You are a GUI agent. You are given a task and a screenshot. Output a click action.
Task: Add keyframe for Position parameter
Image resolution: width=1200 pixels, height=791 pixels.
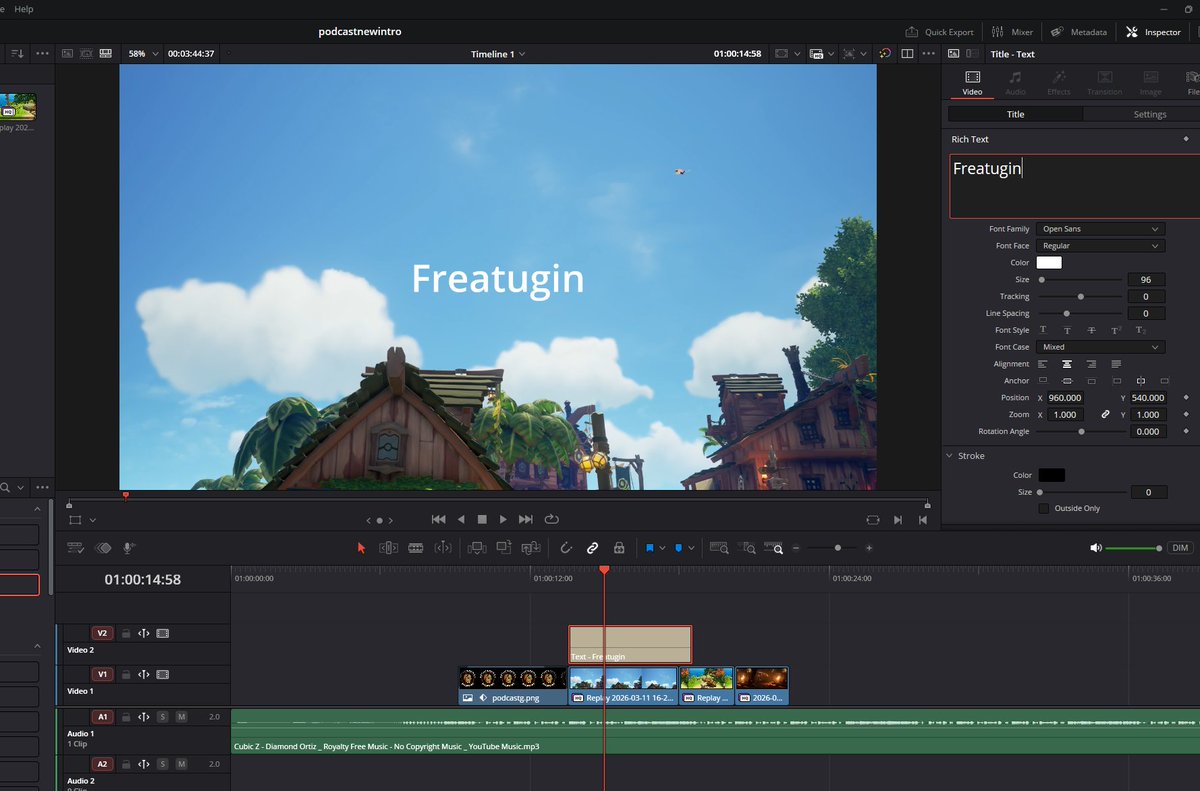pos(1186,398)
